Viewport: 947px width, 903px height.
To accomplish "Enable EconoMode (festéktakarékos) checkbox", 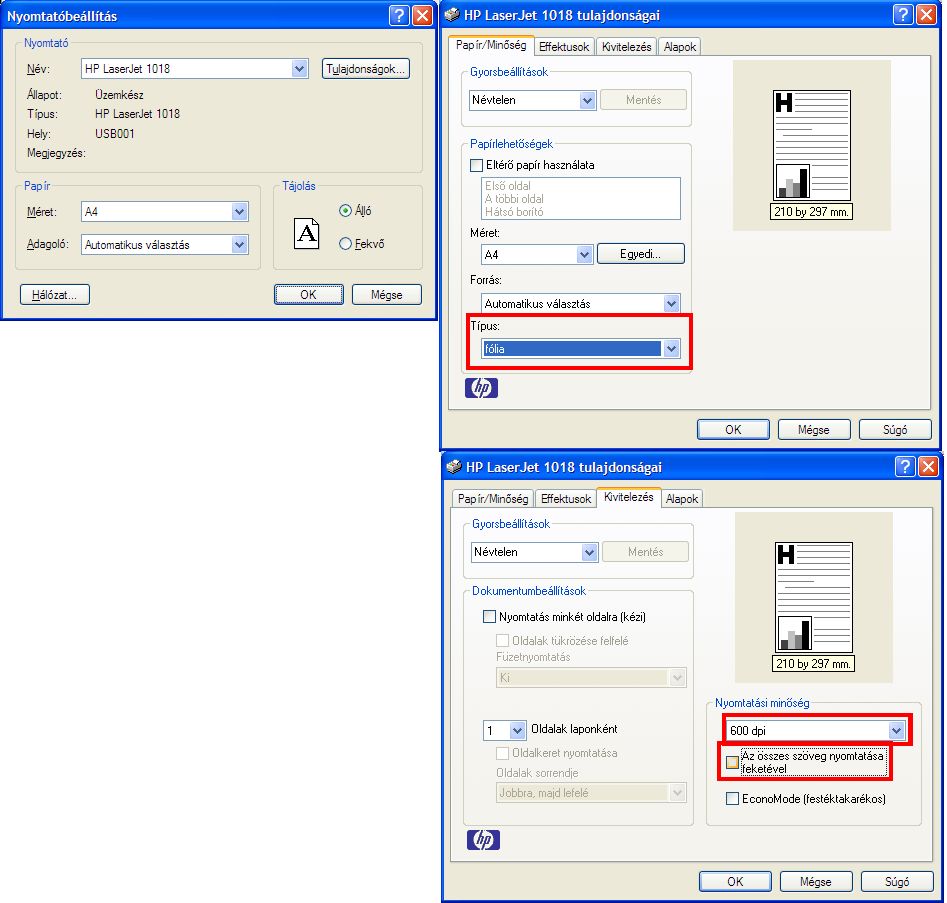I will [x=732, y=799].
